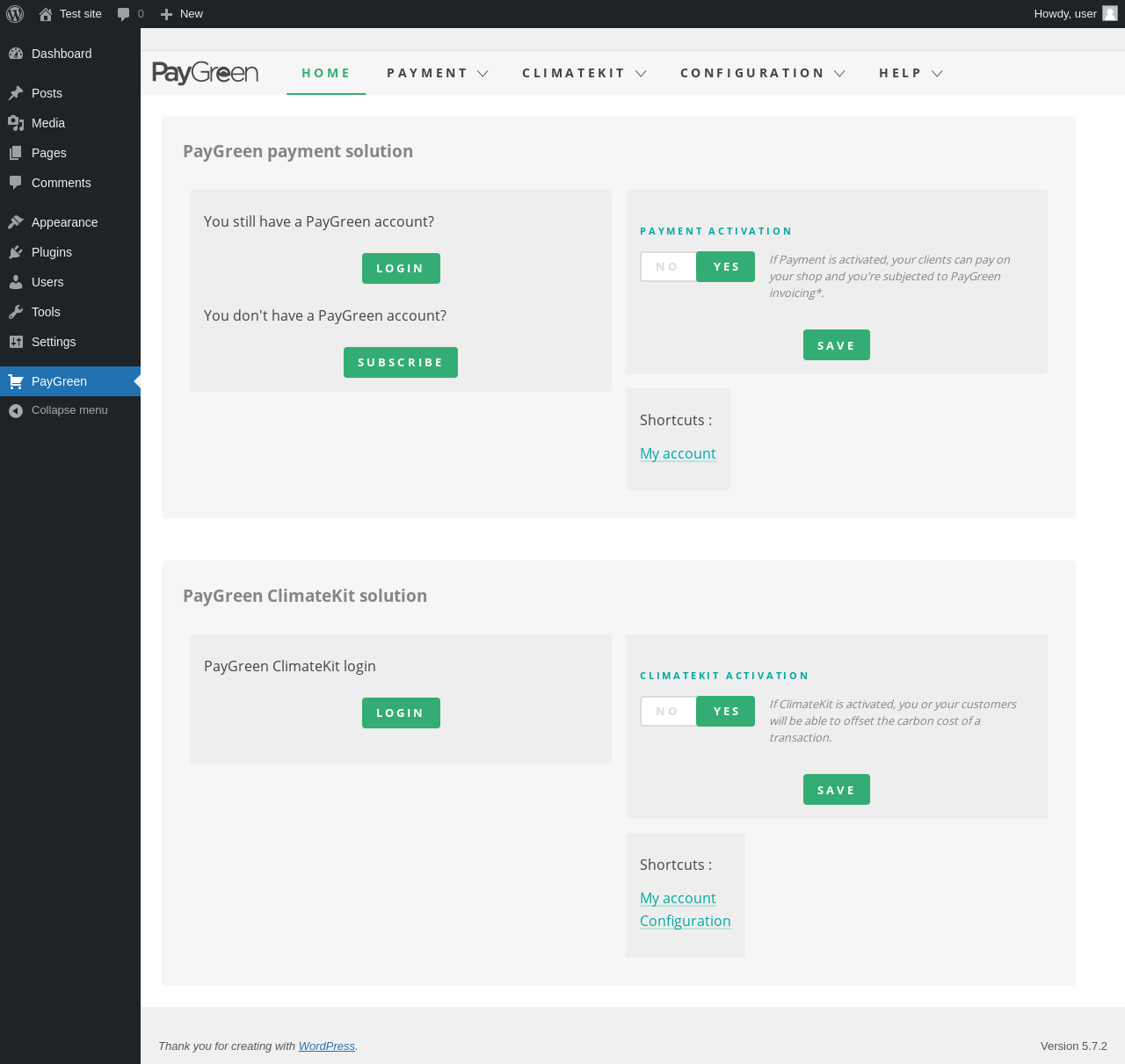
Task: Click the PayGreen payment solution heading
Action: click(298, 151)
